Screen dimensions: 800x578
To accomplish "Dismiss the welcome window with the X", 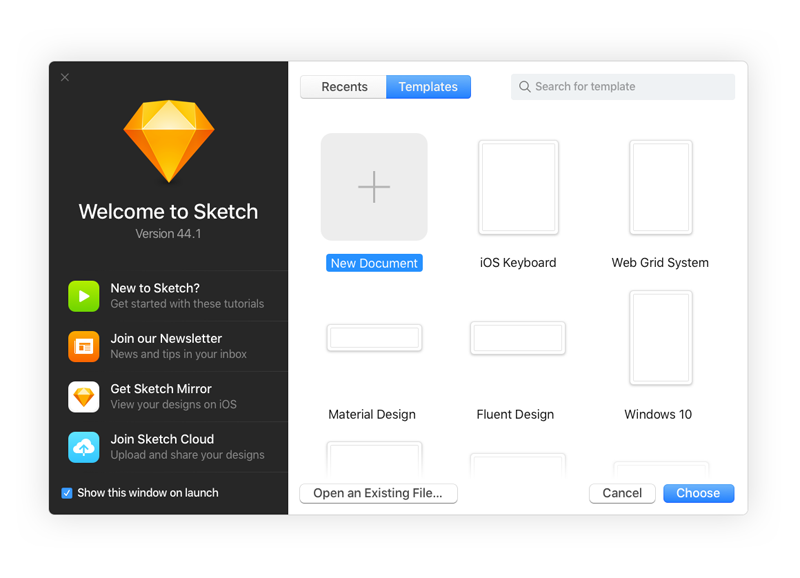I will coord(65,77).
